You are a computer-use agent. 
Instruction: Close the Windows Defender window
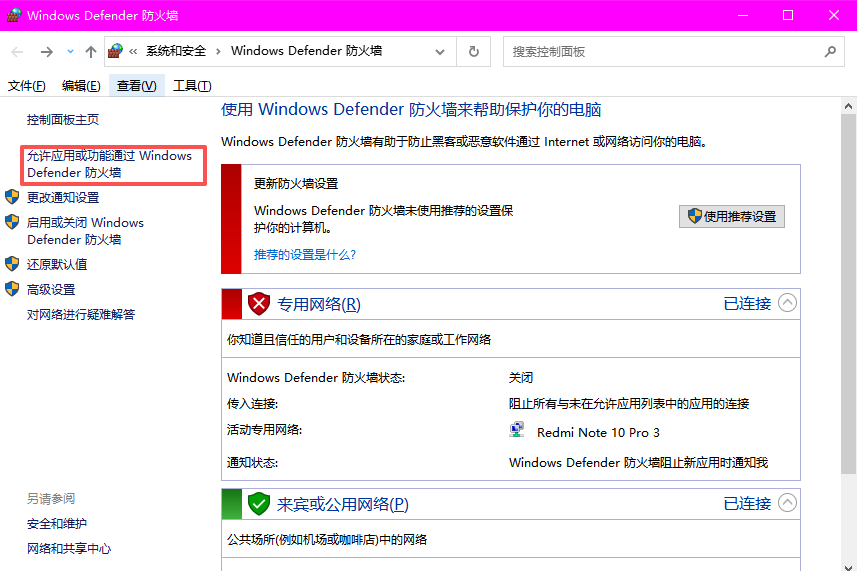pyautogui.click(x=833, y=15)
